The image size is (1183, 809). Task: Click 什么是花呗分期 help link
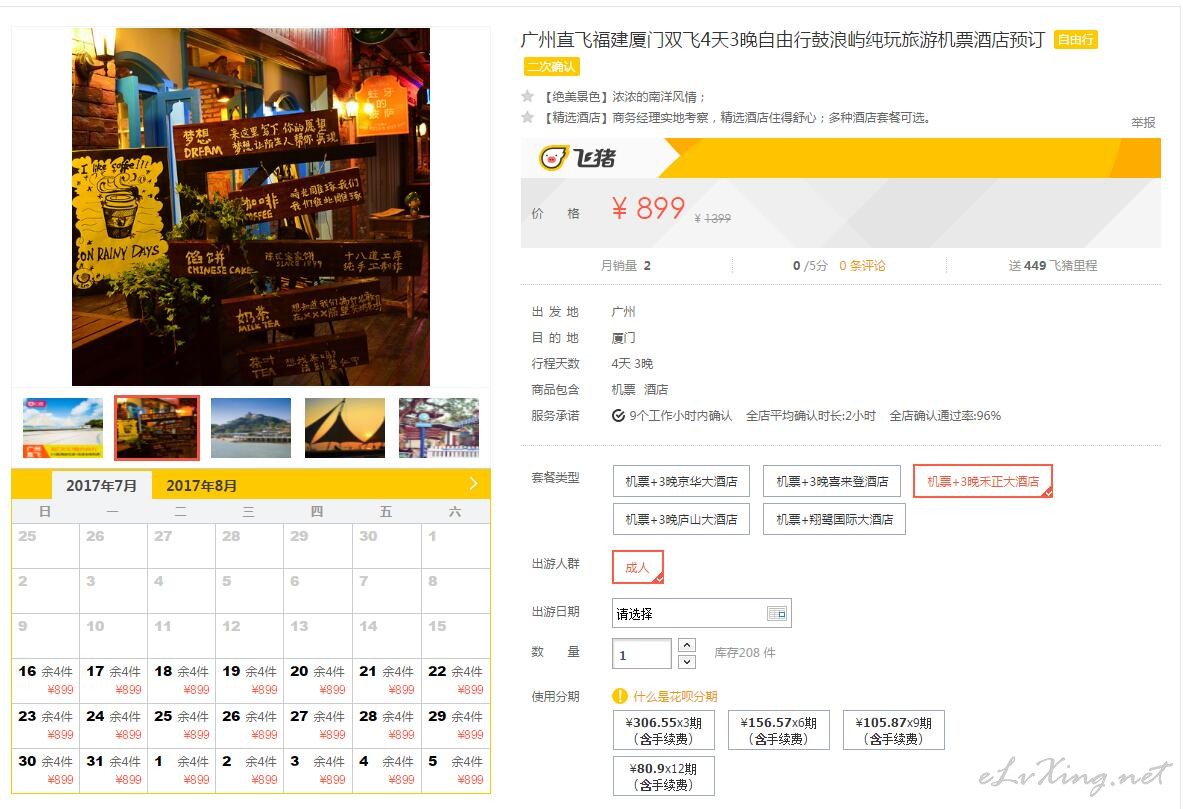pyautogui.click(x=674, y=696)
